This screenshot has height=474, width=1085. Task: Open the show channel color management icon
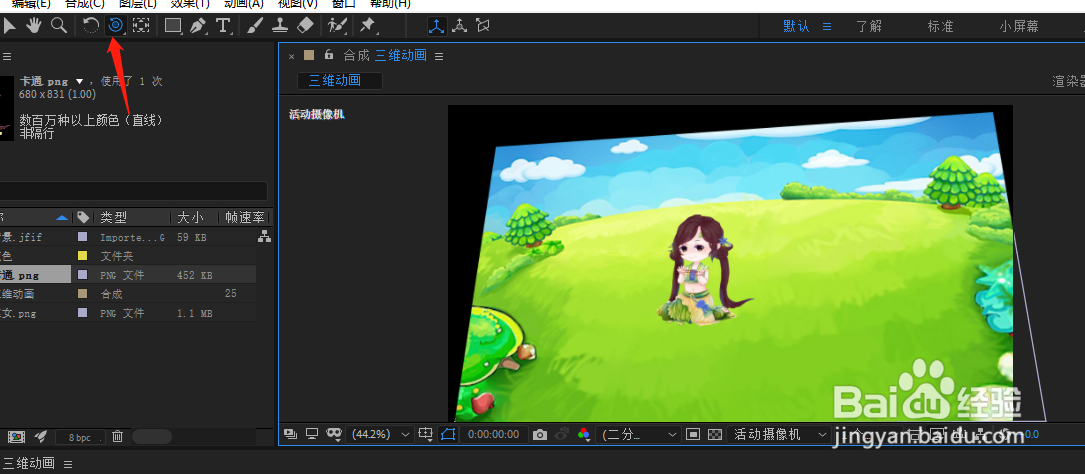[583, 435]
